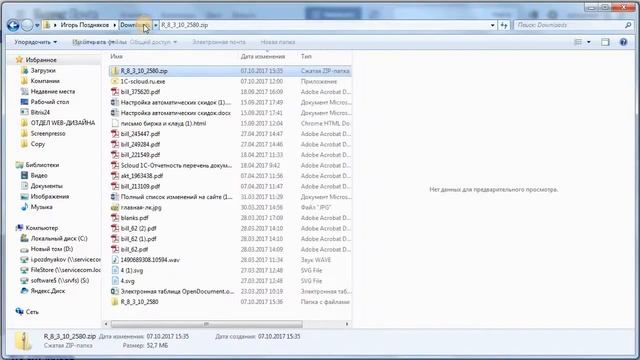640x360 pixels.
Task: Click the PDF icon of akt_1963438.pdf
Action: coord(115,176)
